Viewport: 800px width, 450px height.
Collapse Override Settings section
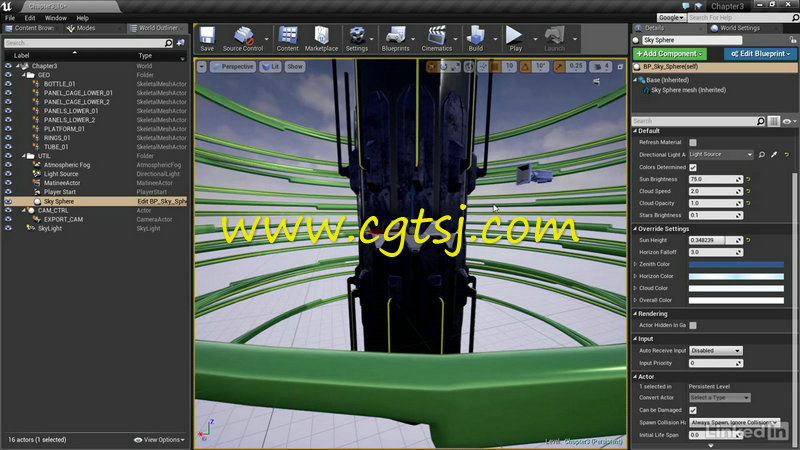pyautogui.click(x=635, y=229)
